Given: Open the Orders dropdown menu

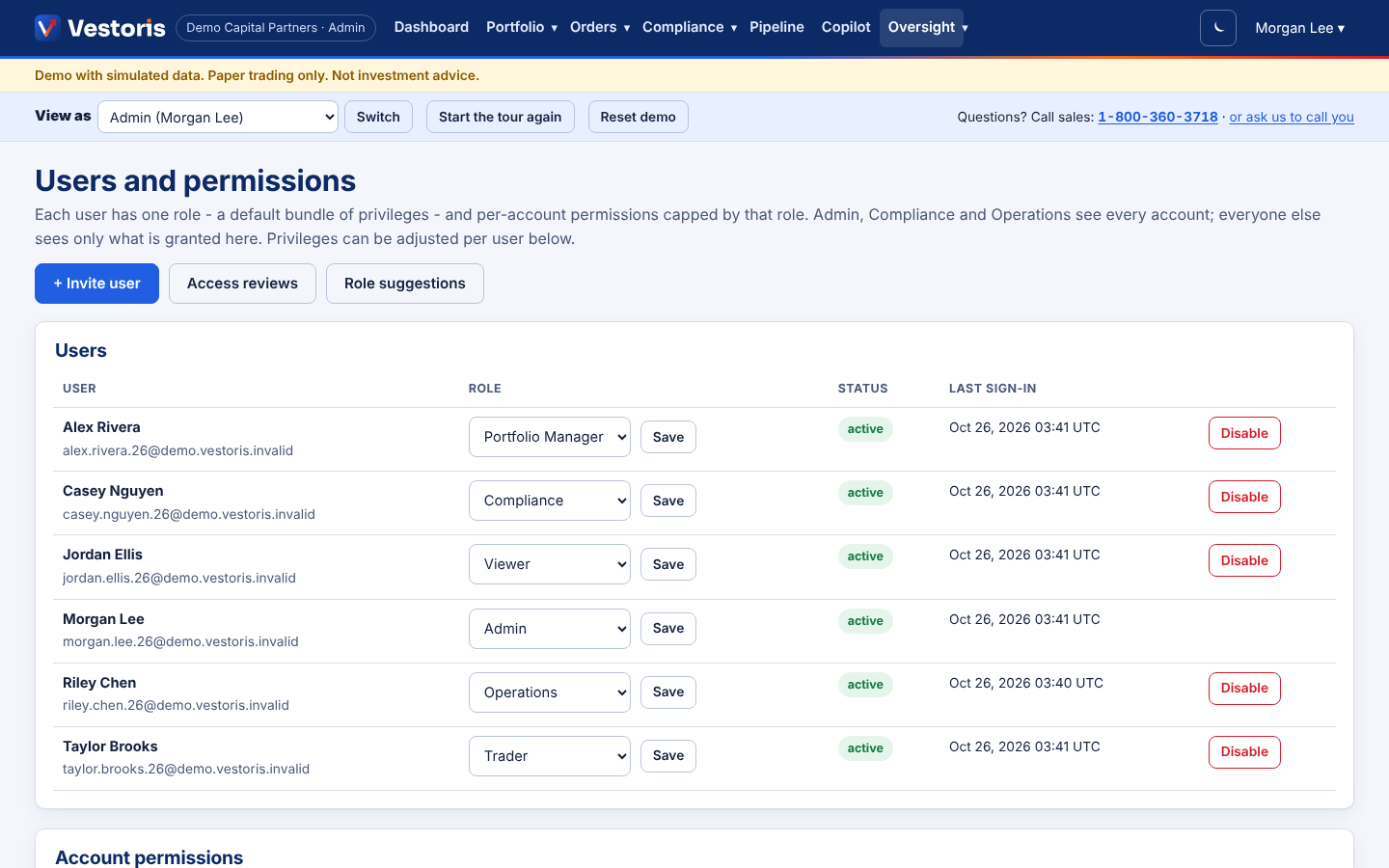Looking at the screenshot, I should tap(600, 27).
